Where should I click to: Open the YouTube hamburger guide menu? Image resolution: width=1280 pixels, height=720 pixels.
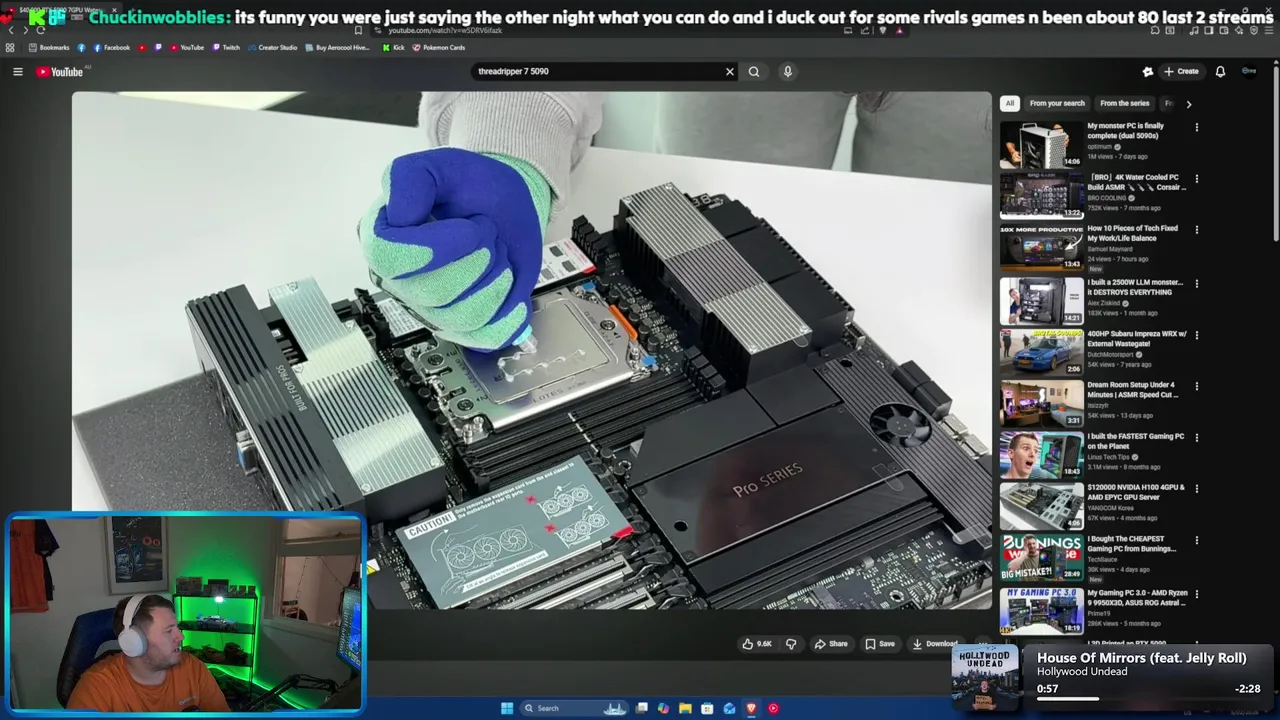(x=17, y=71)
